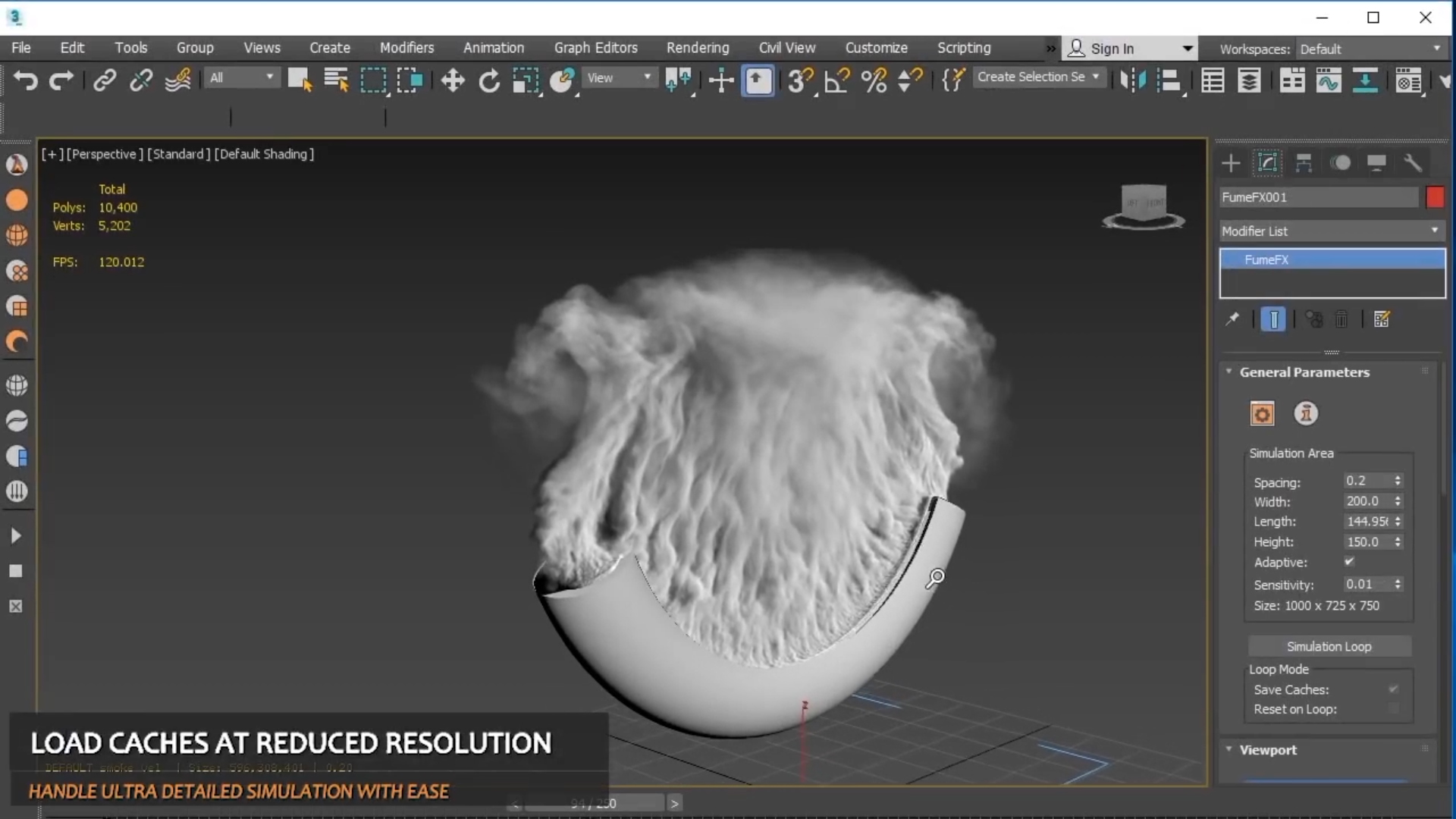Toggle the Adaptive checkbox
Image resolution: width=1456 pixels, height=819 pixels.
[x=1349, y=562]
